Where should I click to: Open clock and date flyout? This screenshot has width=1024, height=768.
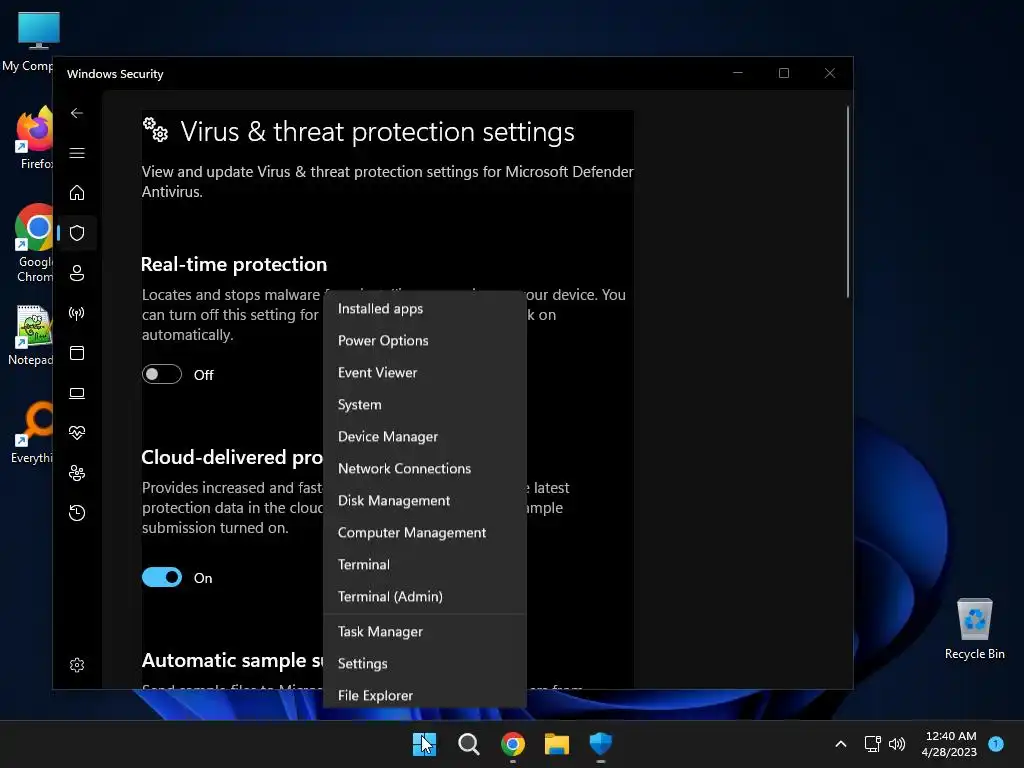tap(949, 744)
